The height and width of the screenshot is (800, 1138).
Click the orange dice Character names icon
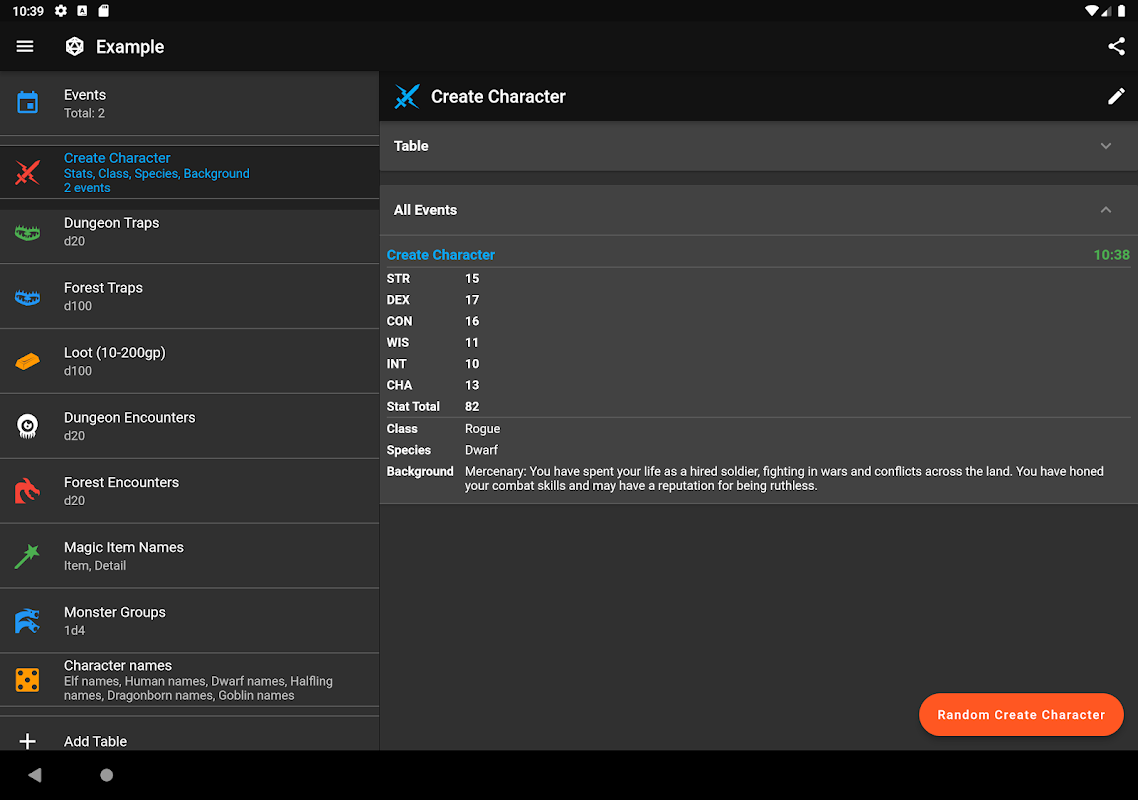point(28,680)
